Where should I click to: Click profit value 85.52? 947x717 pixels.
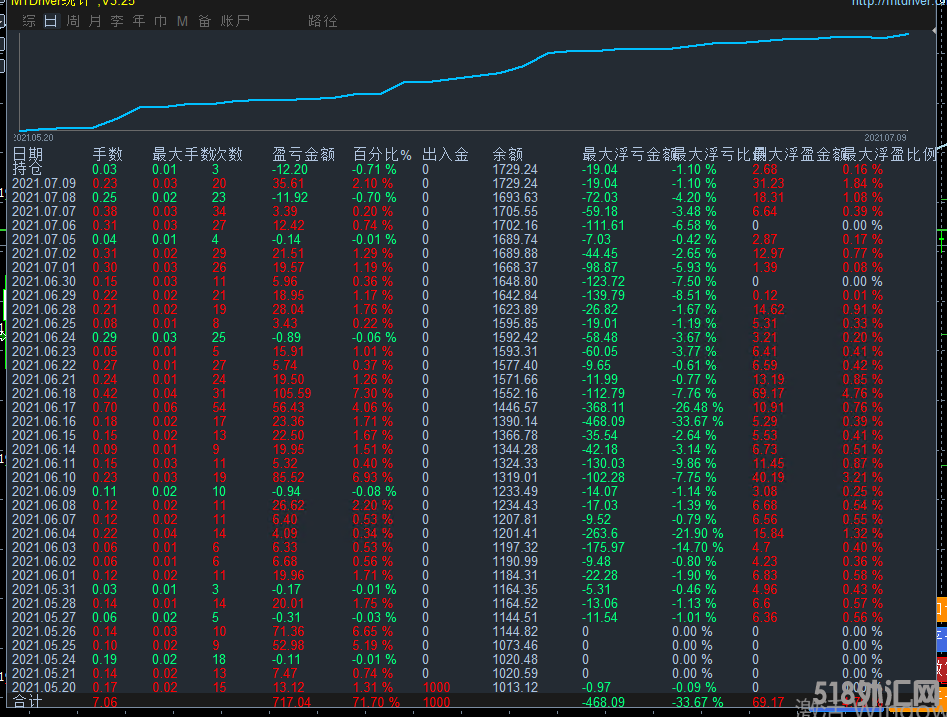click(x=288, y=478)
